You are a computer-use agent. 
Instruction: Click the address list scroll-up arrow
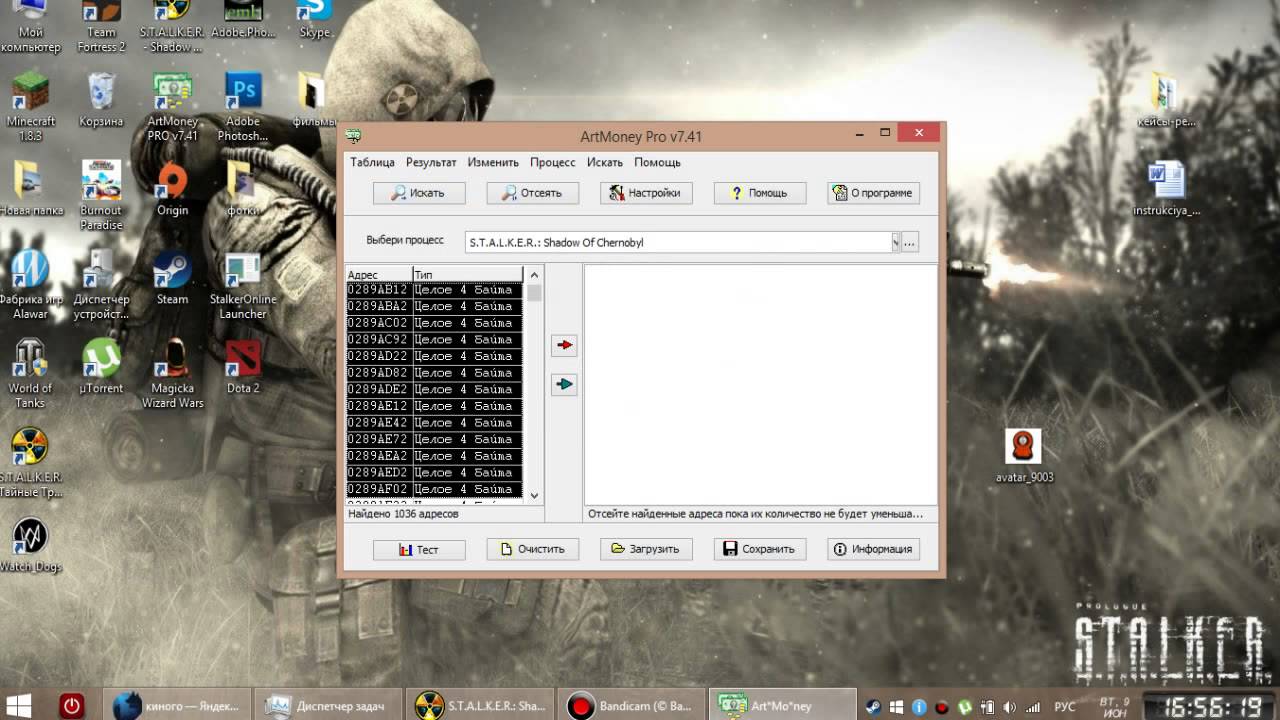pos(534,275)
